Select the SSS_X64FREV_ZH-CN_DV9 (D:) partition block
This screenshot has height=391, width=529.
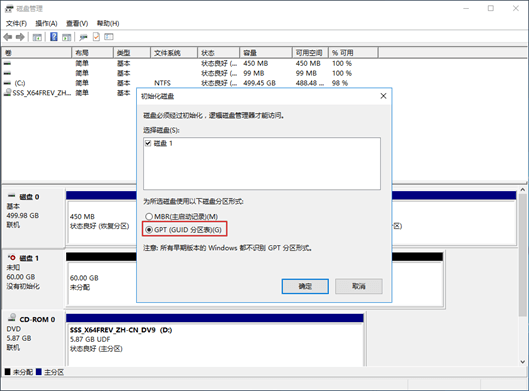click(x=215, y=343)
